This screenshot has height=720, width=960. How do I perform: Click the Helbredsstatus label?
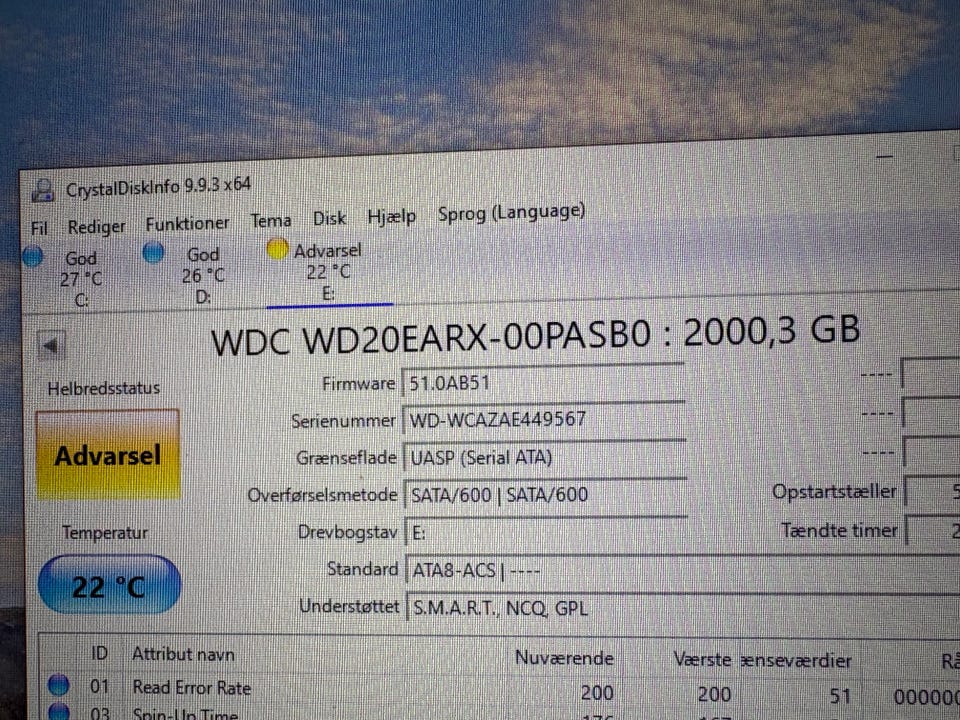103,388
